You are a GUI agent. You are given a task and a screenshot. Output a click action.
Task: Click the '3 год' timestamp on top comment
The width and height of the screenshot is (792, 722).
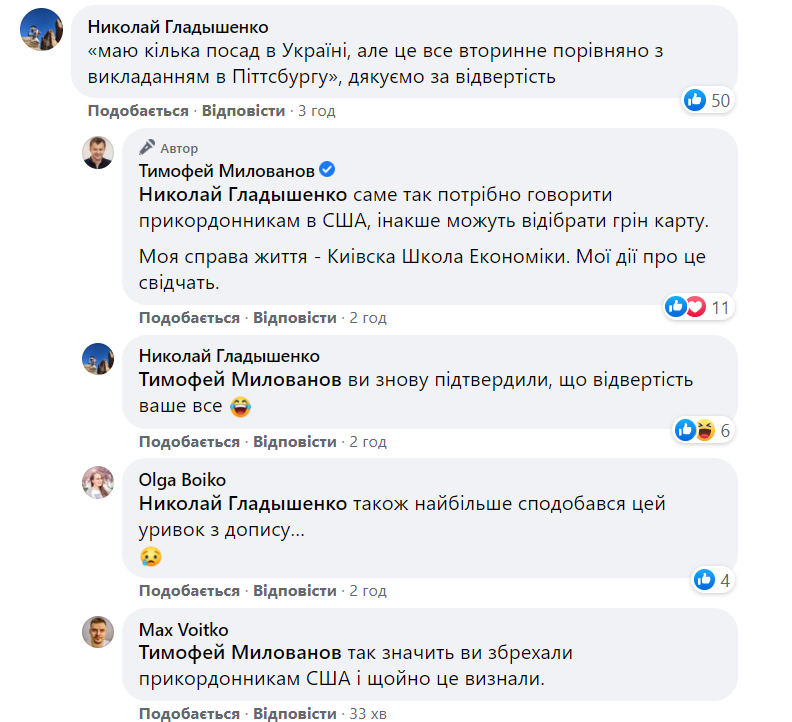(x=316, y=110)
